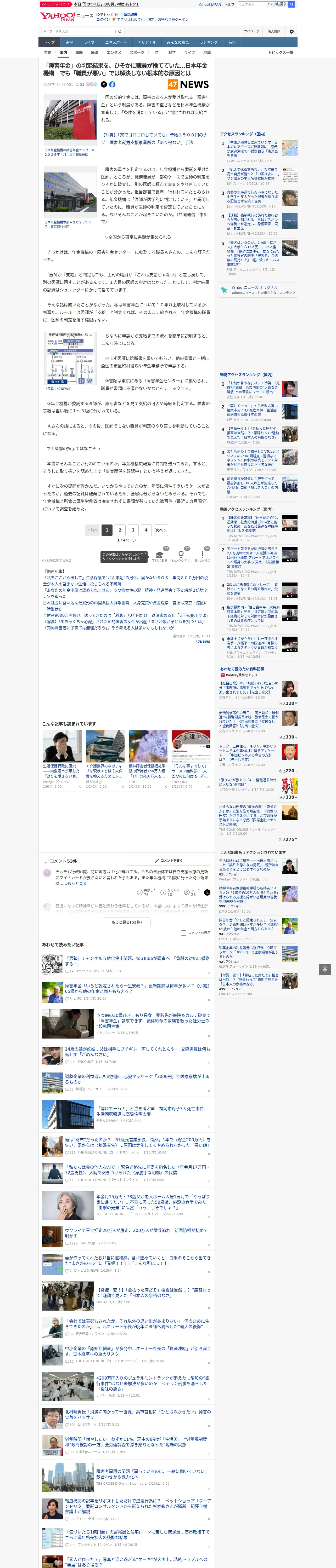This screenshot has height=1568, width=336.
Task: Open the 北村晴男氏 article link
Action: point(138,1415)
